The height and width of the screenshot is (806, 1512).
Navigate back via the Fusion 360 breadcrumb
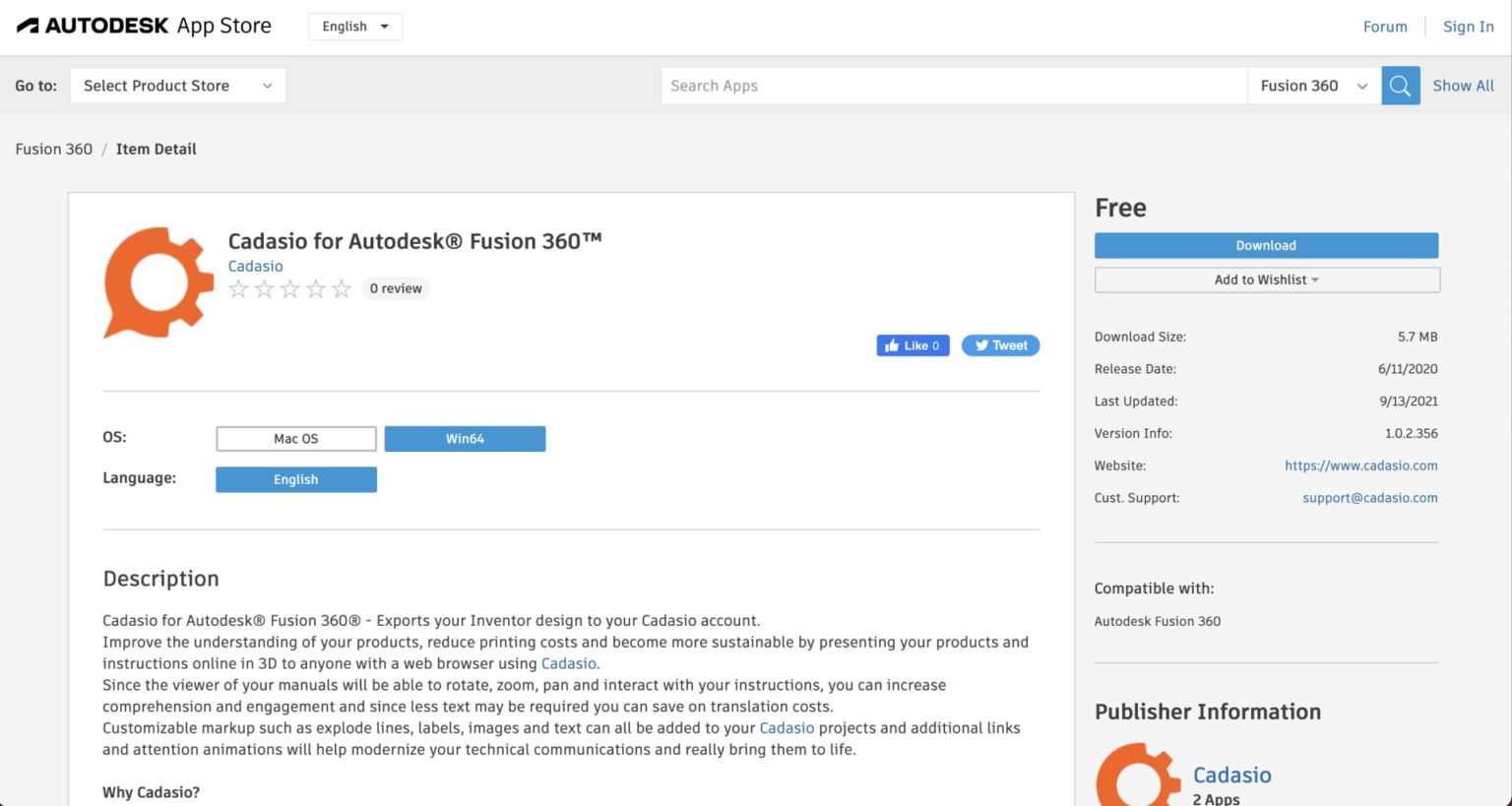tap(53, 149)
